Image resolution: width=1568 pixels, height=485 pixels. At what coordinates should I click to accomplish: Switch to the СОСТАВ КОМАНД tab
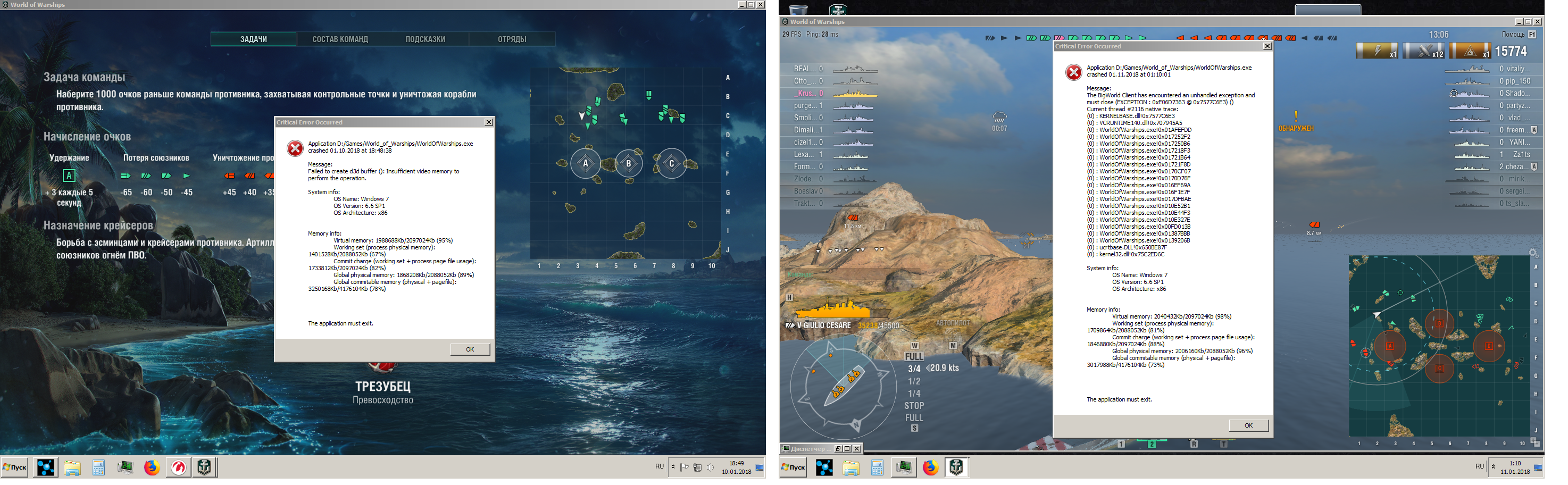point(340,39)
